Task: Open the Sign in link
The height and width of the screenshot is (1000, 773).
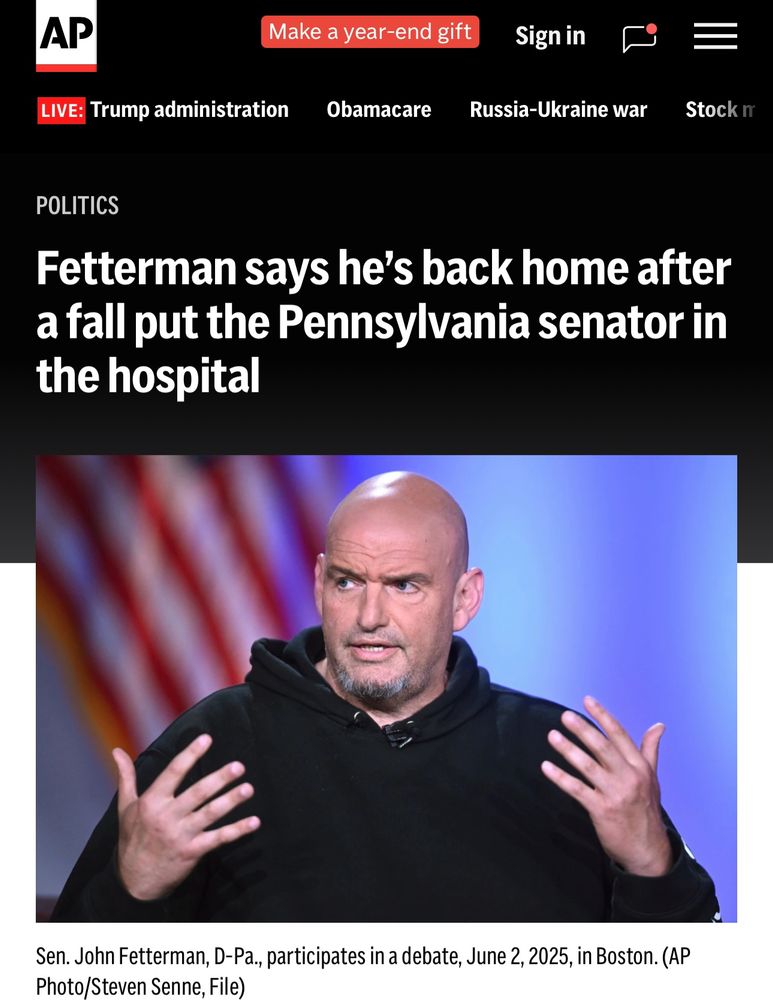Action: pos(550,36)
